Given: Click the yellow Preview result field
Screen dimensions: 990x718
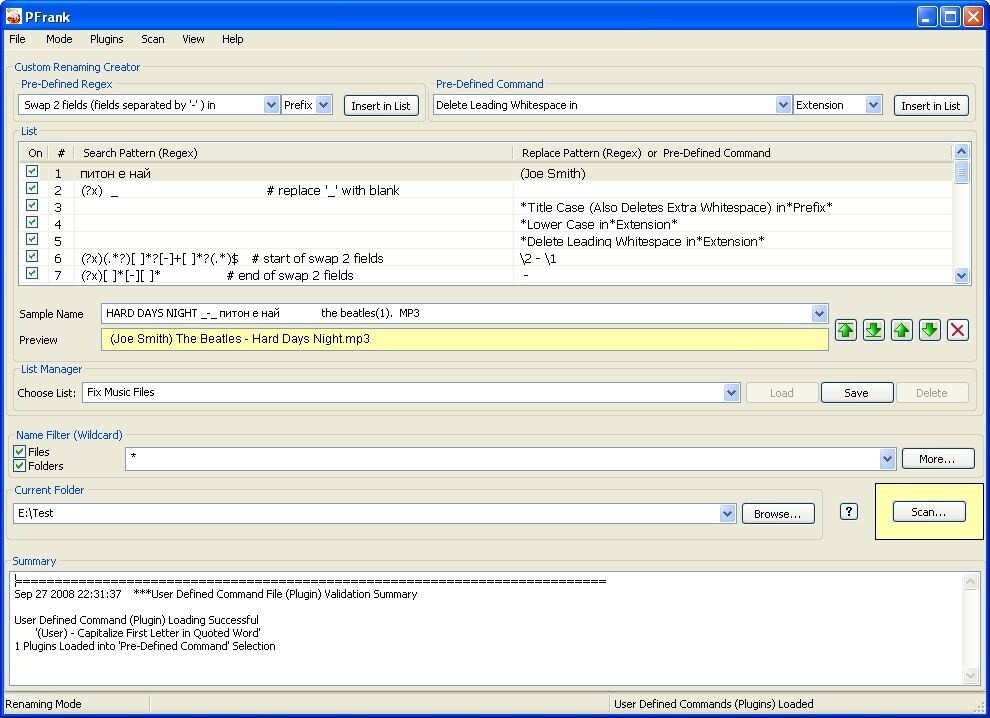Looking at the screenshot, I should point(465,339).
